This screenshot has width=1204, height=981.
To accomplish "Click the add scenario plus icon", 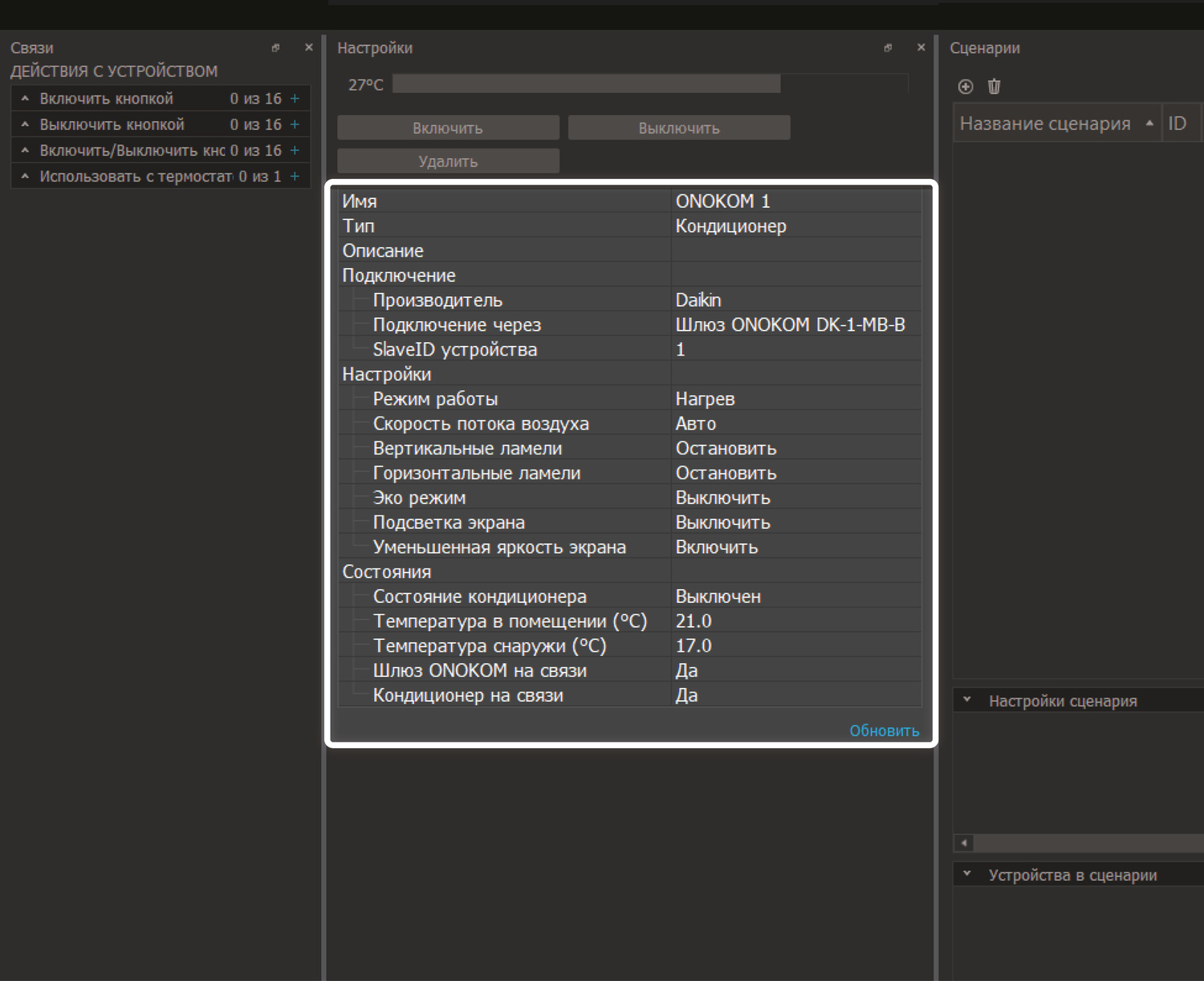I will 966,87.
